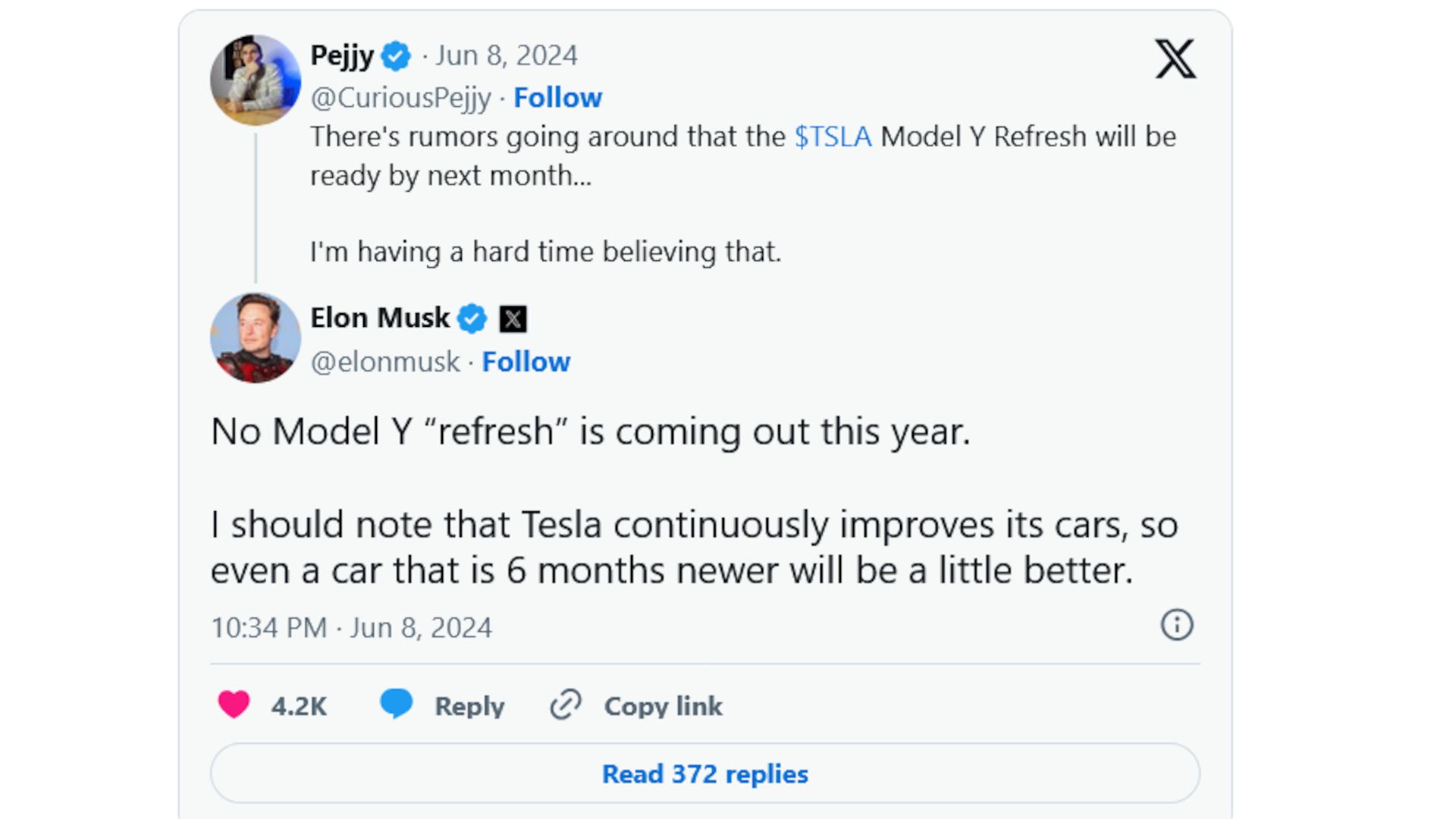Open the reply bubble icon

[397, 704]
